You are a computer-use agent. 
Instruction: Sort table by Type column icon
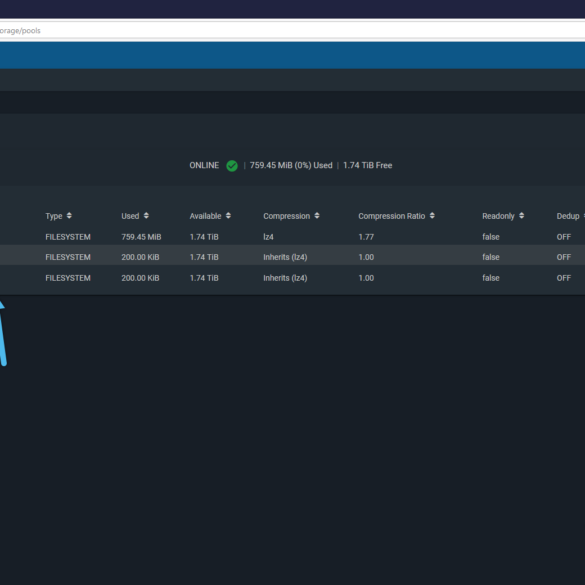[69, 216]
